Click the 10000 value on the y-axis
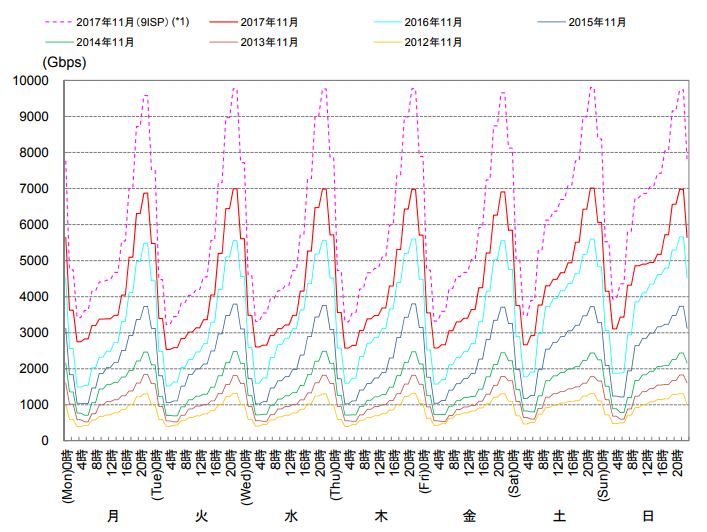Viewport: 707px width, 532px height. click(x=29, y=81)
